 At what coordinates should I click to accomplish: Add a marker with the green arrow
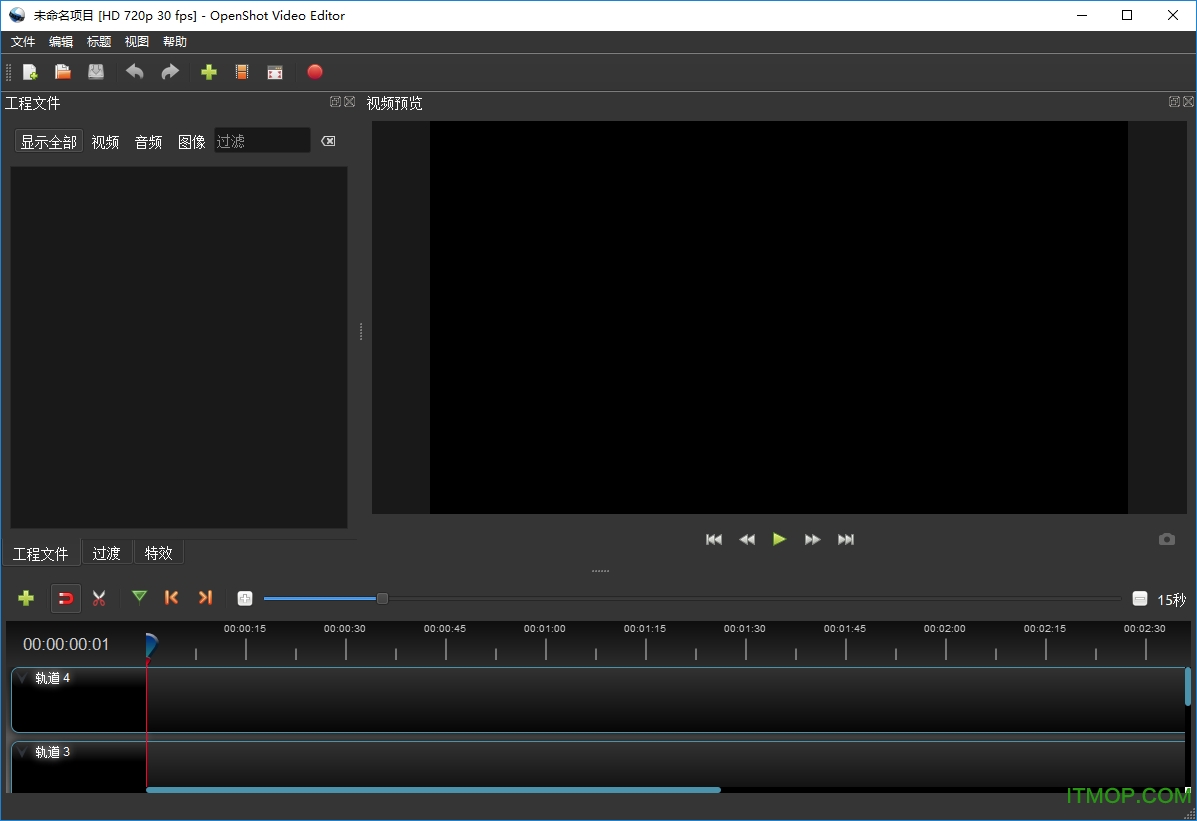click(x=139, y=597)
